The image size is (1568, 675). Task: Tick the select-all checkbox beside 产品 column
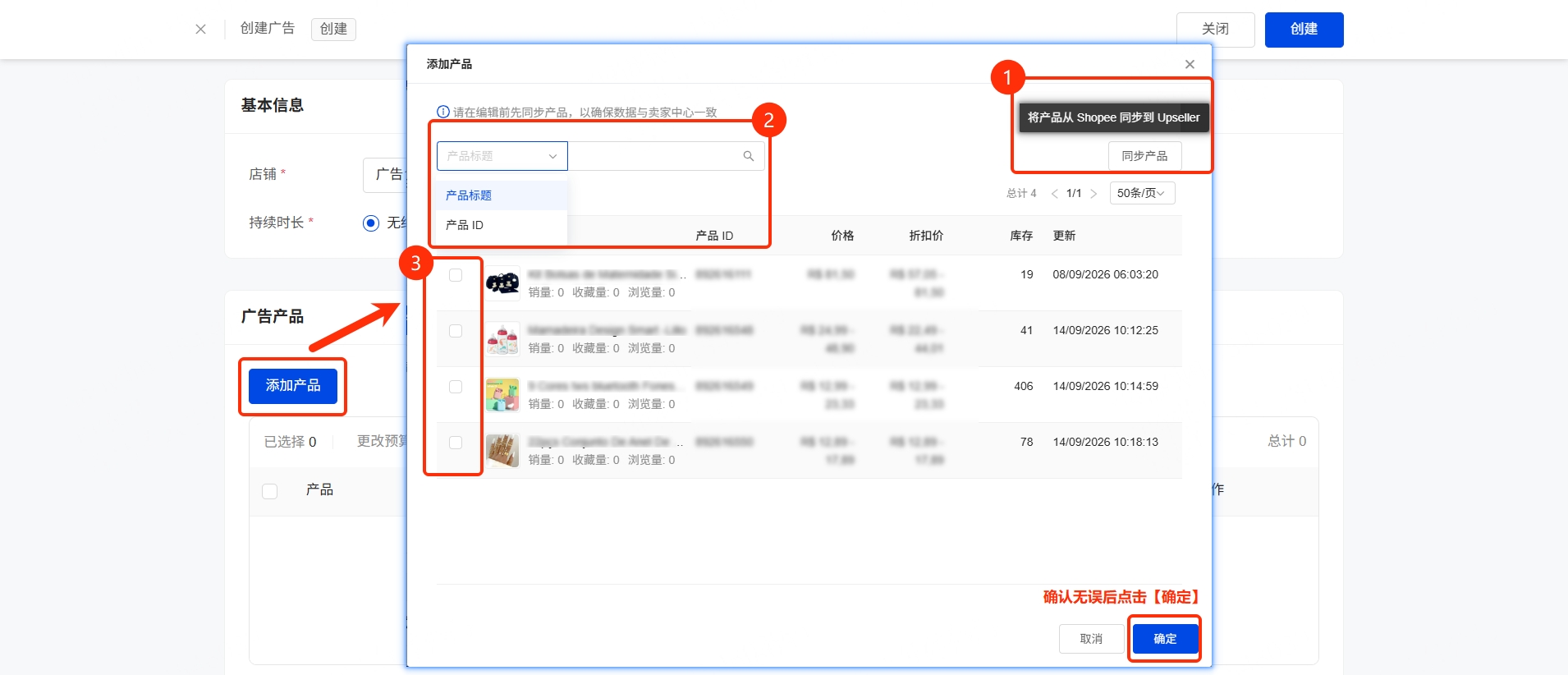pos(269,491)
